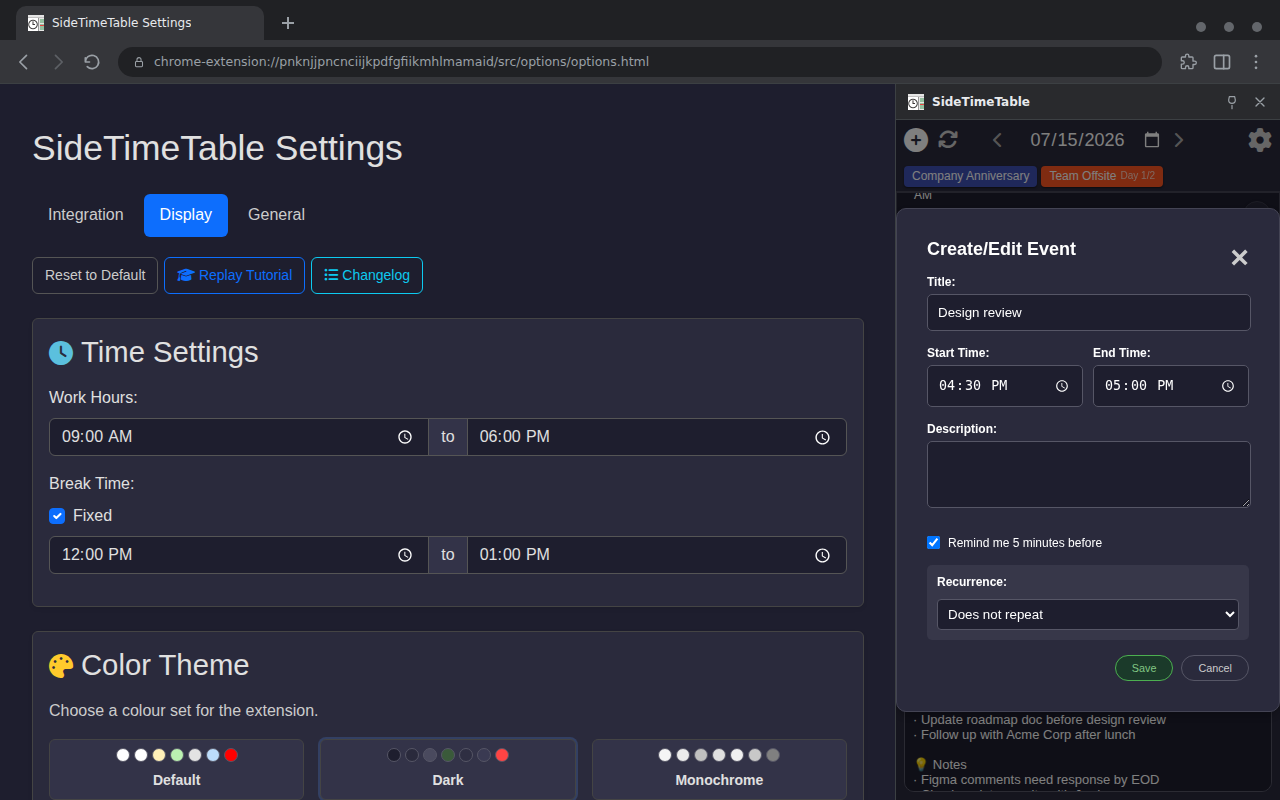
Task: Save the event
Action: (x=1144, y=668)
